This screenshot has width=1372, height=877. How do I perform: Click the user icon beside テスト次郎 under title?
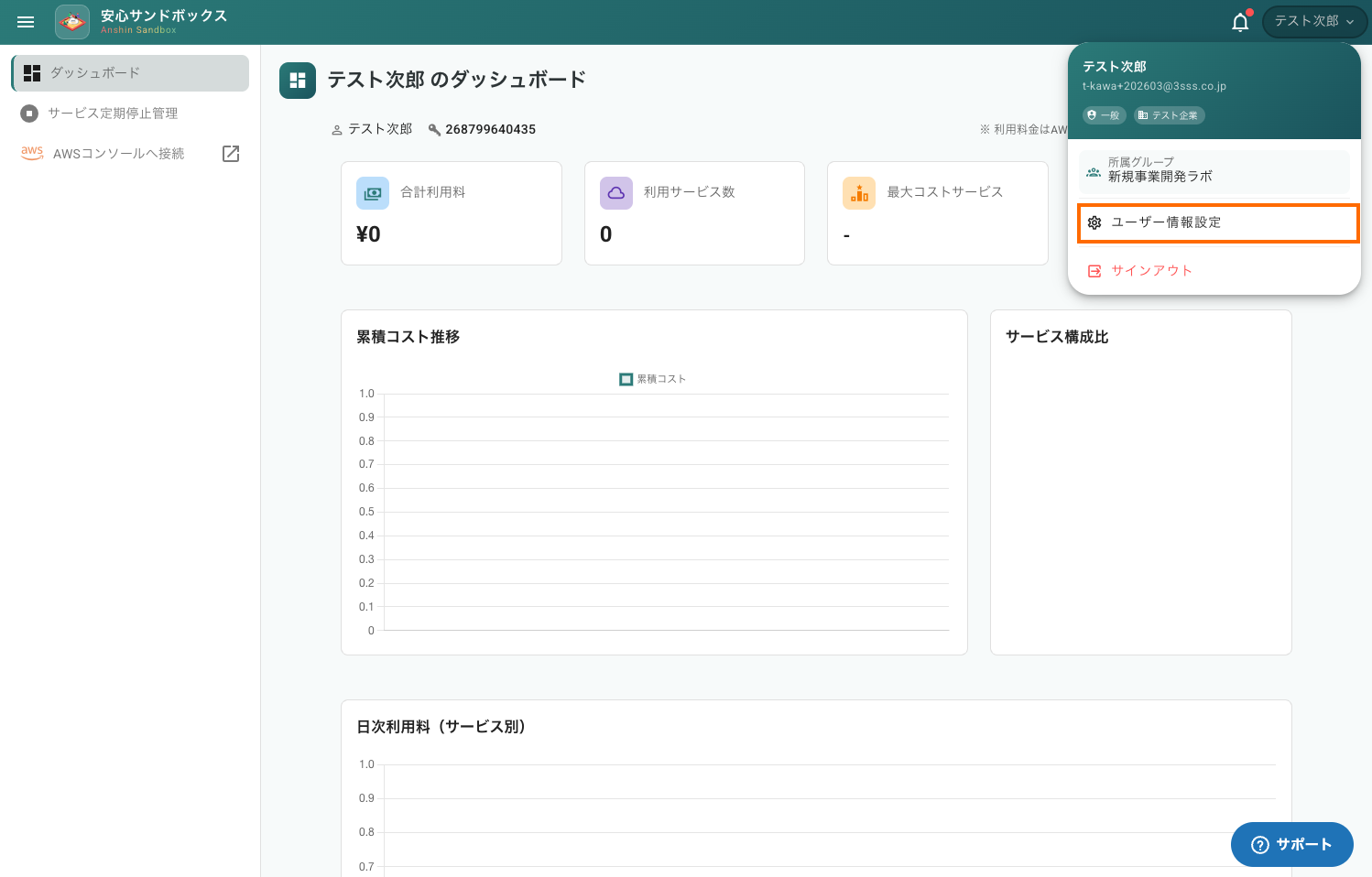pos(337,130)
